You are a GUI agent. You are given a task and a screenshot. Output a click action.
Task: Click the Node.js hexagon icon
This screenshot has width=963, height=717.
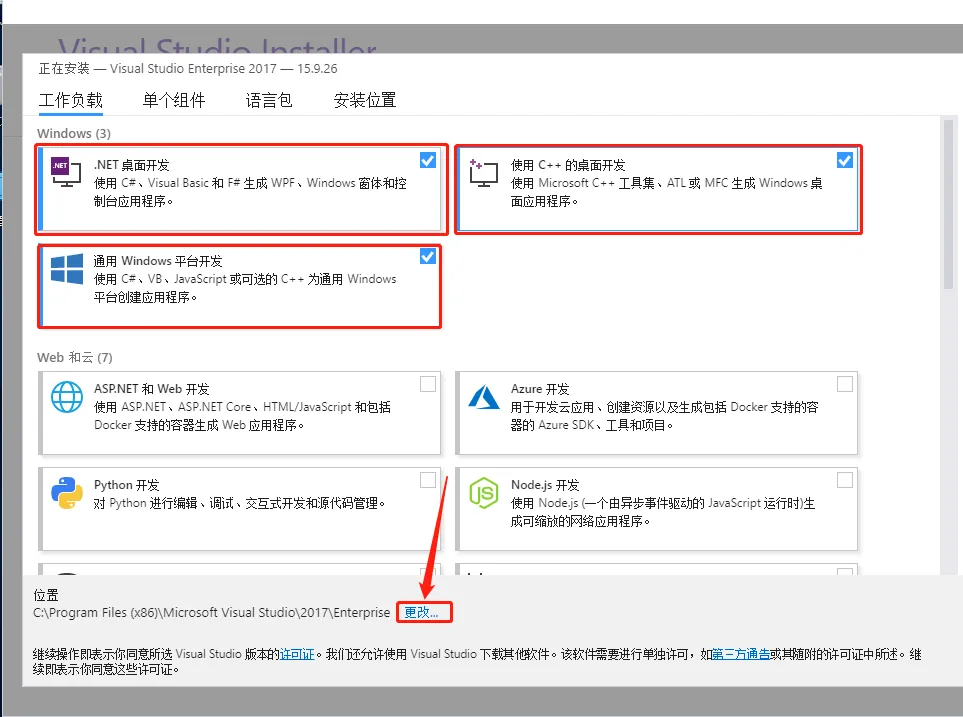tap(484, 493)
